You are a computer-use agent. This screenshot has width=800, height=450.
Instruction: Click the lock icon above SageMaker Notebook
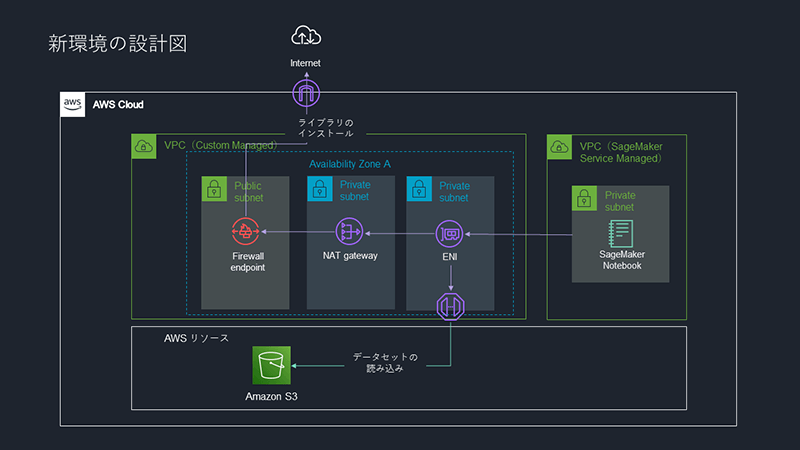click(x=584, y=198)
